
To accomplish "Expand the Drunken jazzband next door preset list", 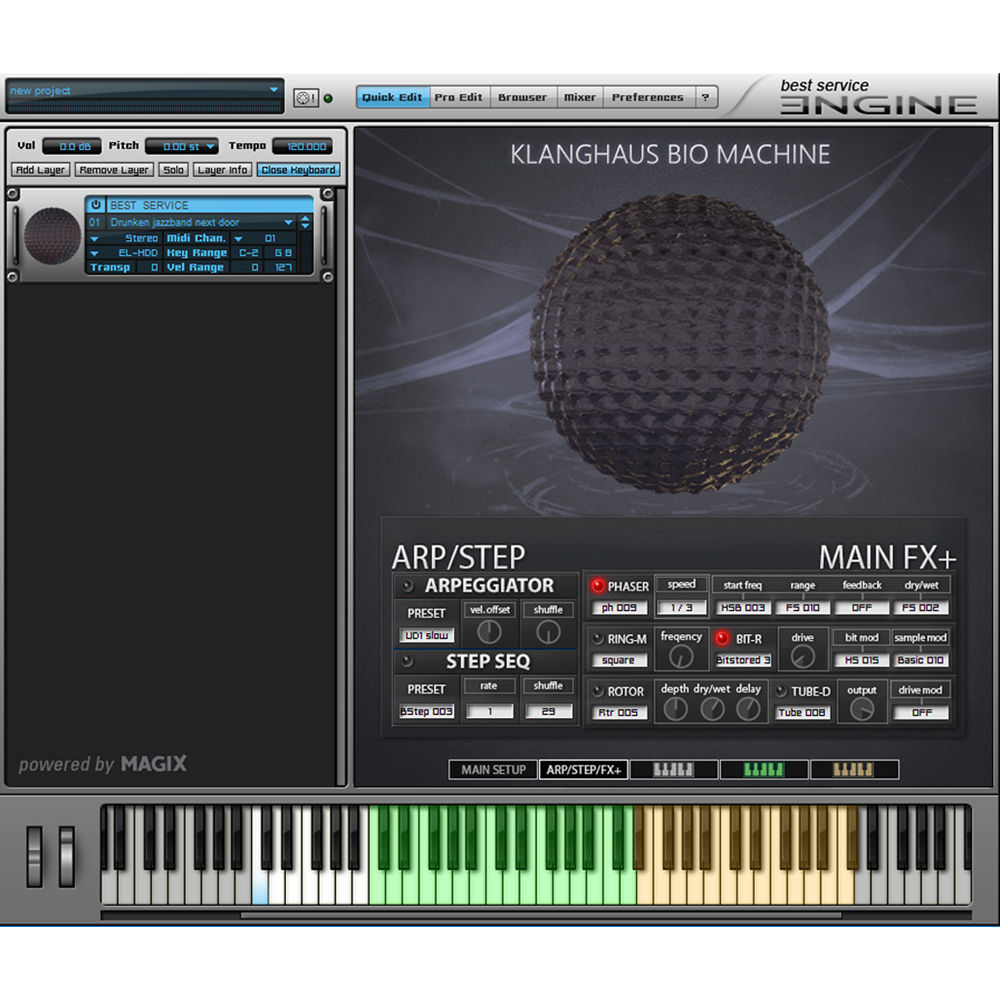I will coord(288,222).
